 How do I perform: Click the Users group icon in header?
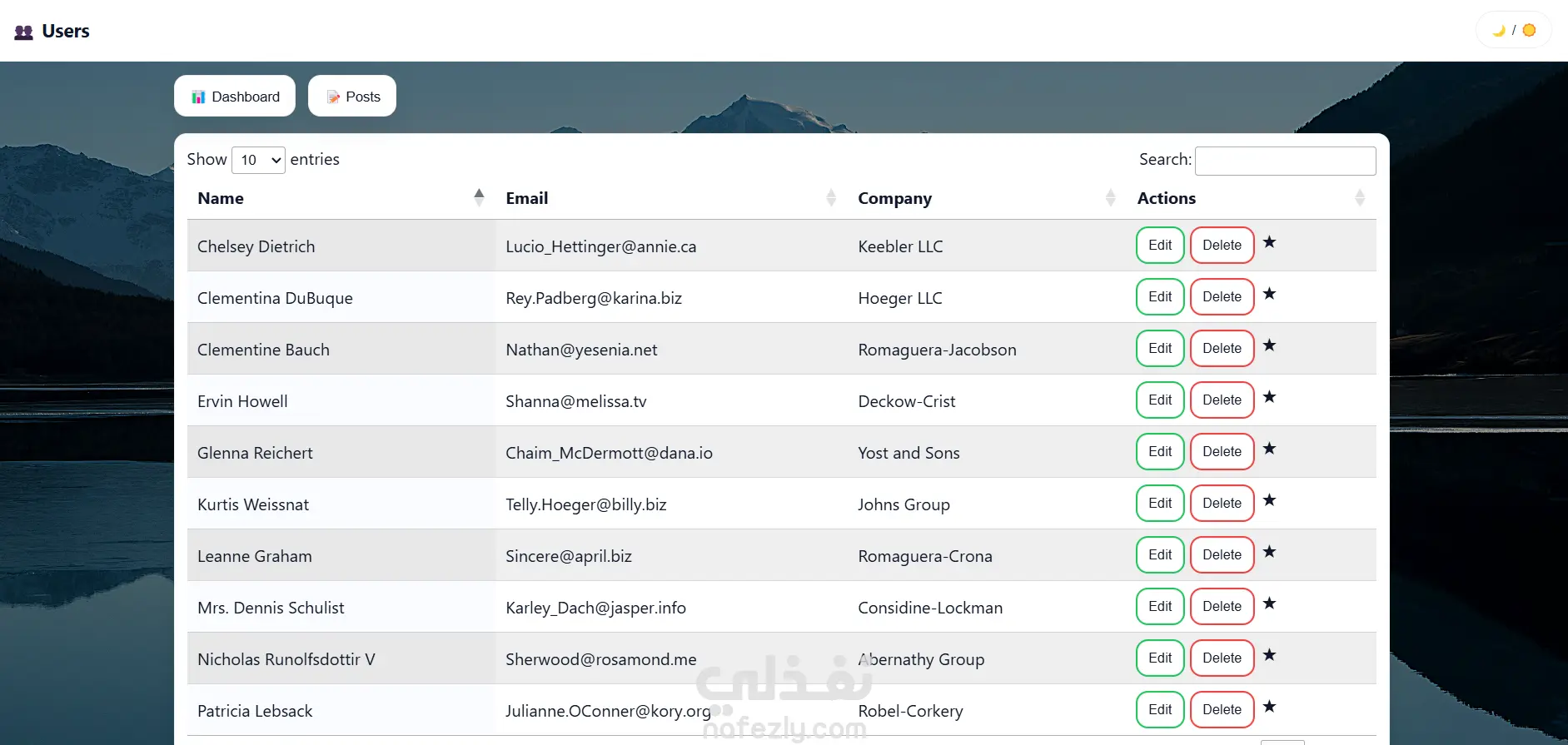click(x=24, y=32)
